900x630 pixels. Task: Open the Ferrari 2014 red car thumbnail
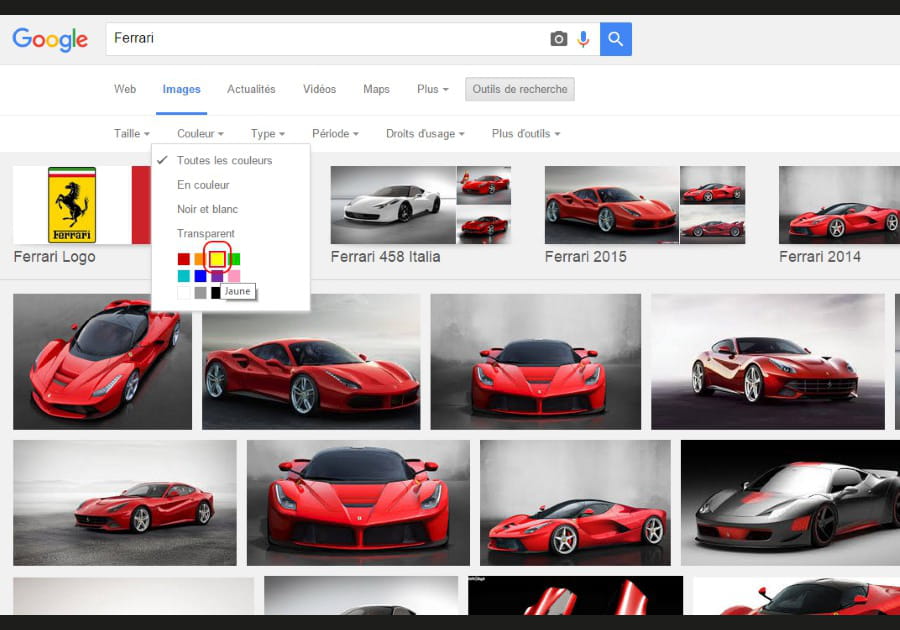coord(839,205)
